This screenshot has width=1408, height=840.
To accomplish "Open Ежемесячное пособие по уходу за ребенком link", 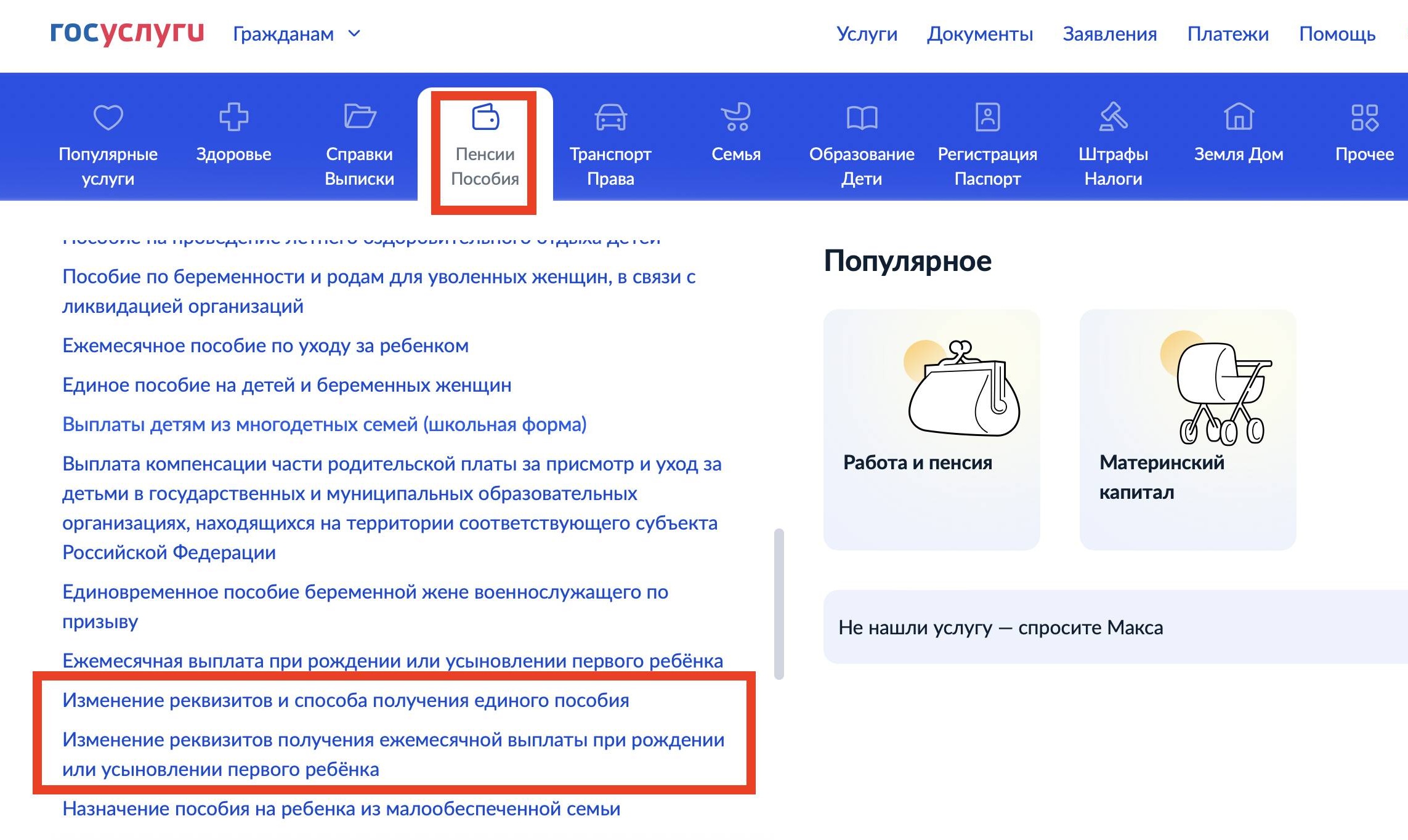I will pyautogui.click(x=265, y=345).
